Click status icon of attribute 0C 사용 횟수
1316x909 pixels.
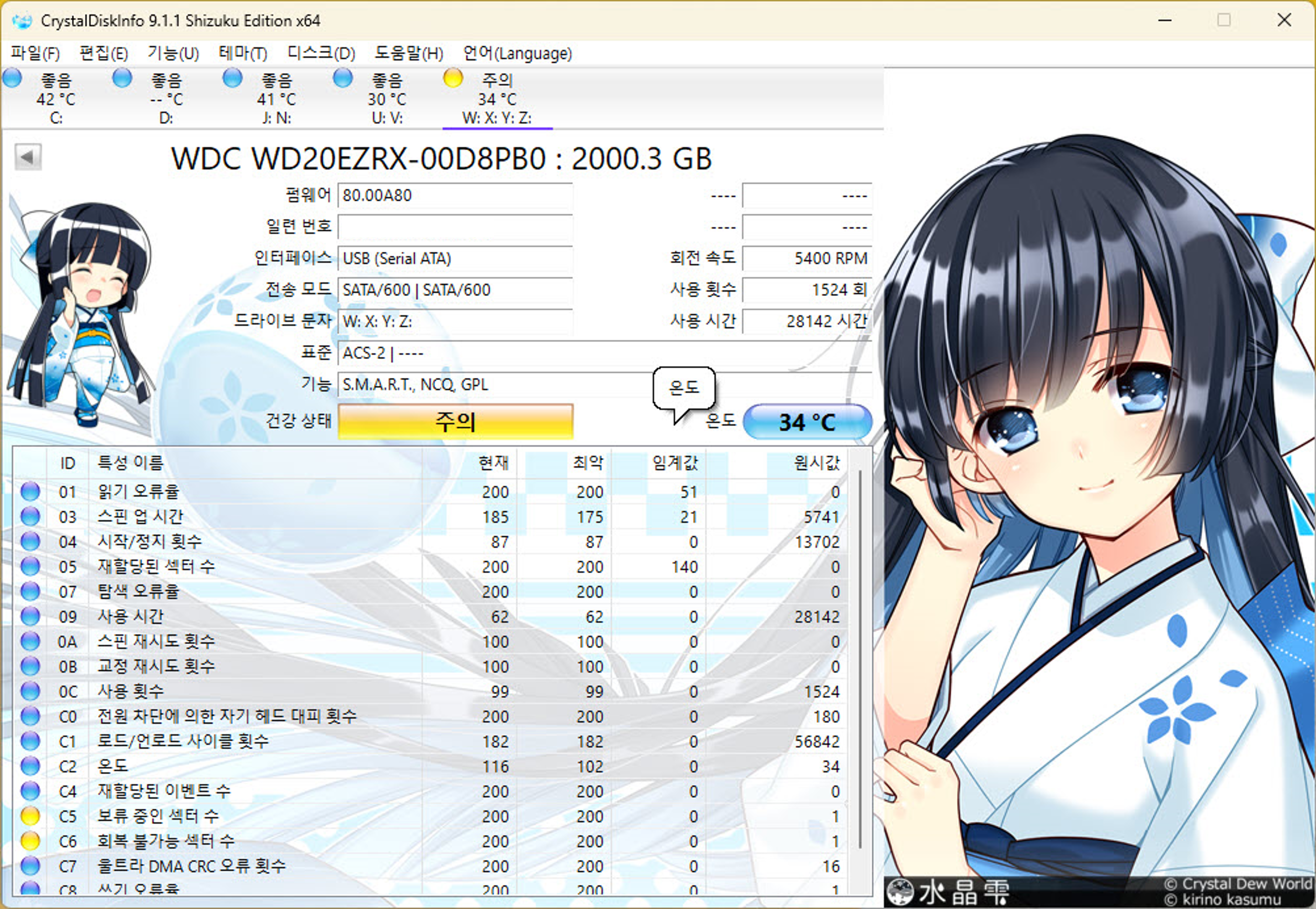click(30, 691)
